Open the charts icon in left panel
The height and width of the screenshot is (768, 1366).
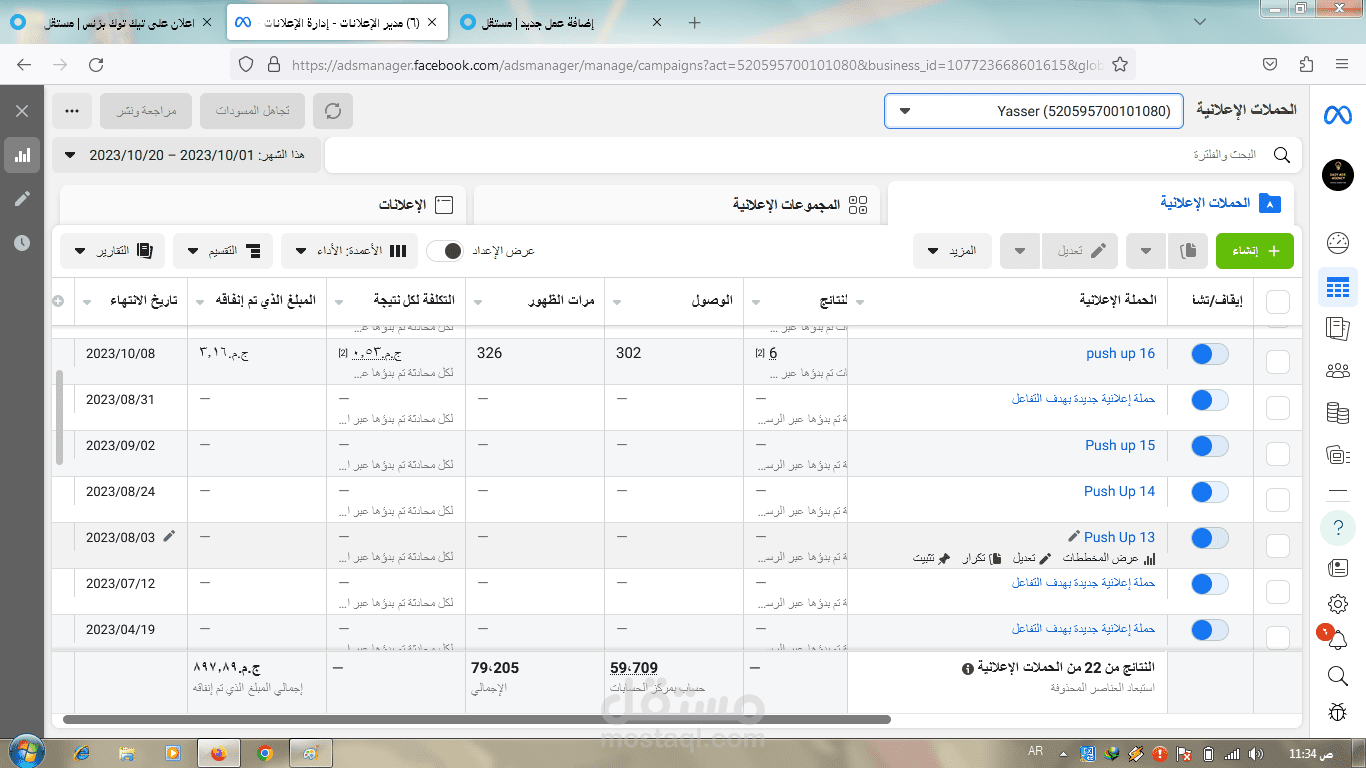(x=22, y=155)
